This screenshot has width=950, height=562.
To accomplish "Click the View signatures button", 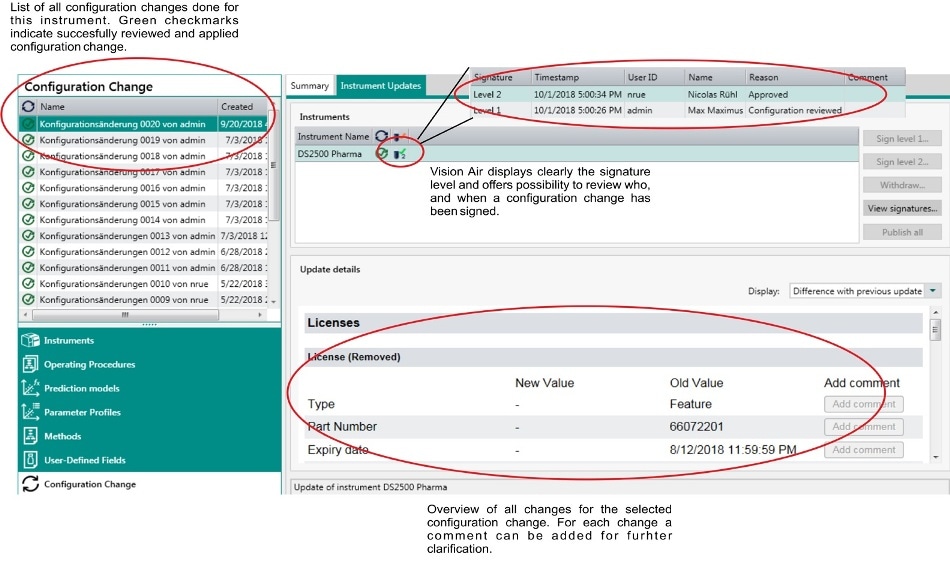I will [902, 208].
